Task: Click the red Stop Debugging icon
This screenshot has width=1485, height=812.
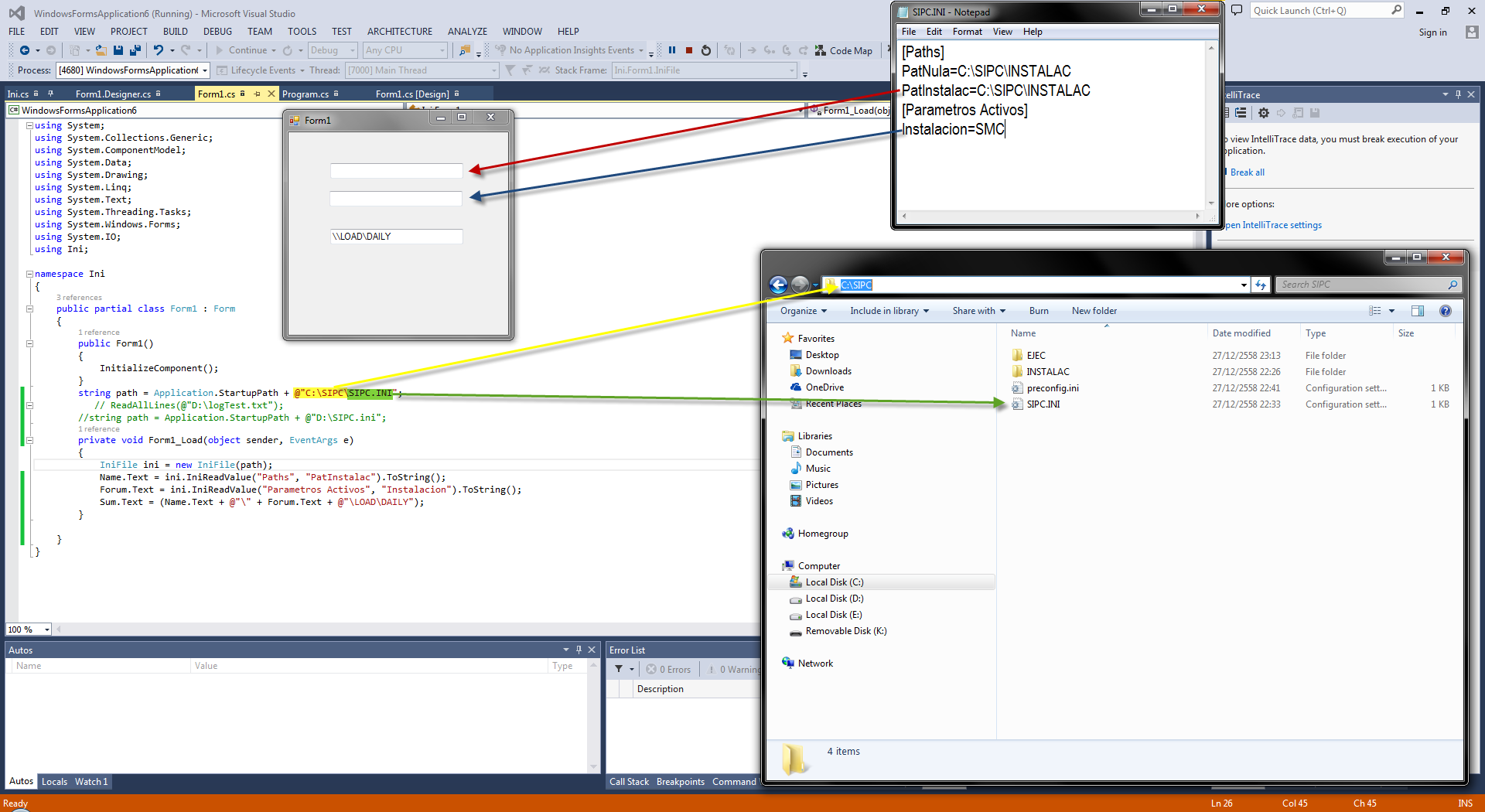Action: coord(689,50)
